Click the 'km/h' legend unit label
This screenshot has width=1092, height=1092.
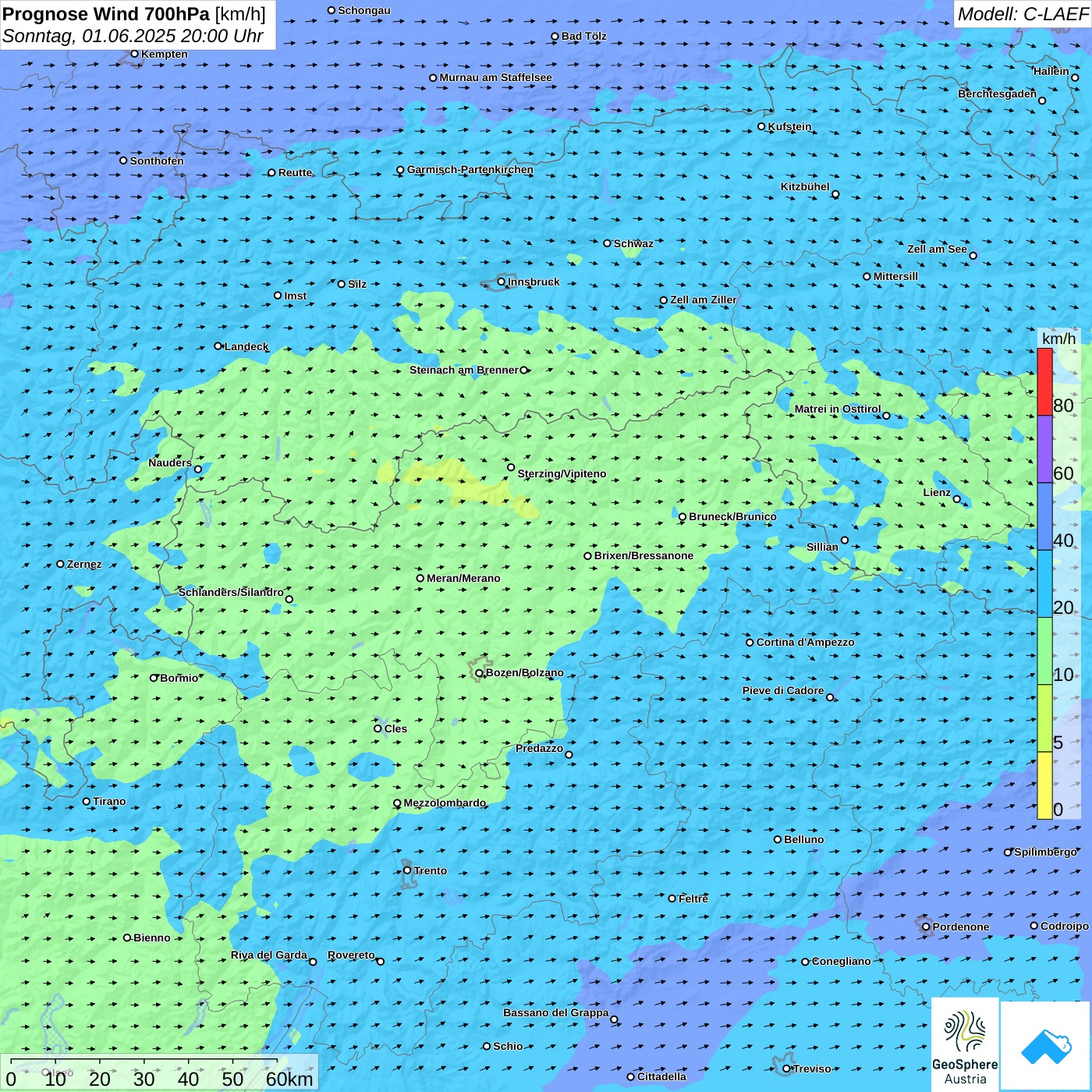coord(1058,339)
